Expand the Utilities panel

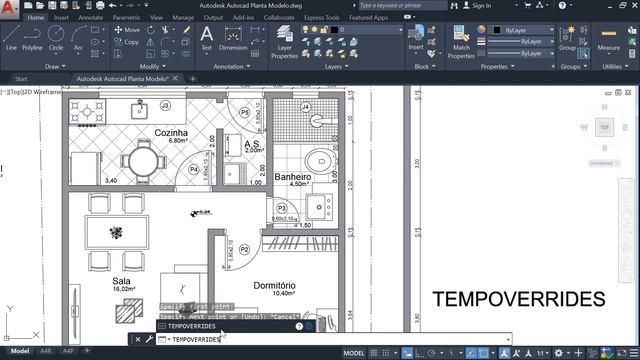[x=615, y=67]
